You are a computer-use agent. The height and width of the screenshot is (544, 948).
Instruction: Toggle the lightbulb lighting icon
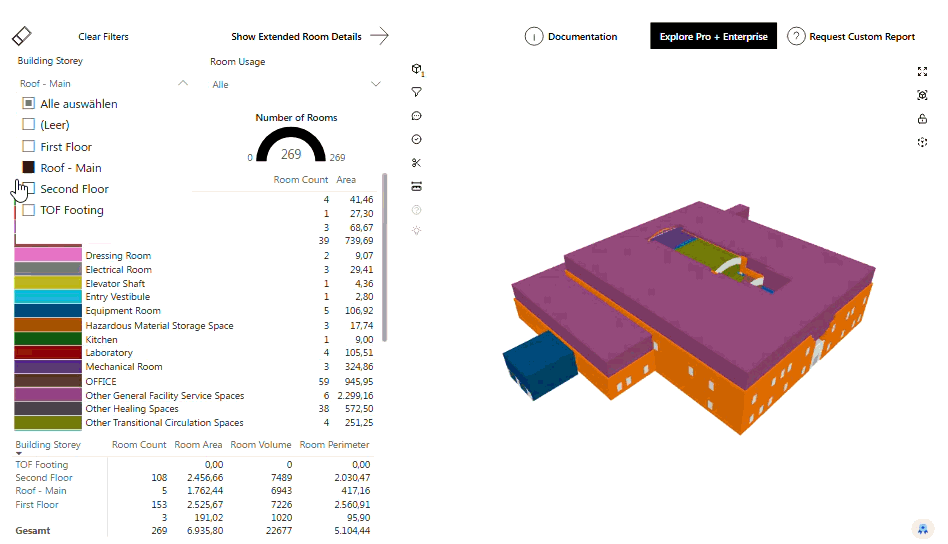[x=417, y=230]
